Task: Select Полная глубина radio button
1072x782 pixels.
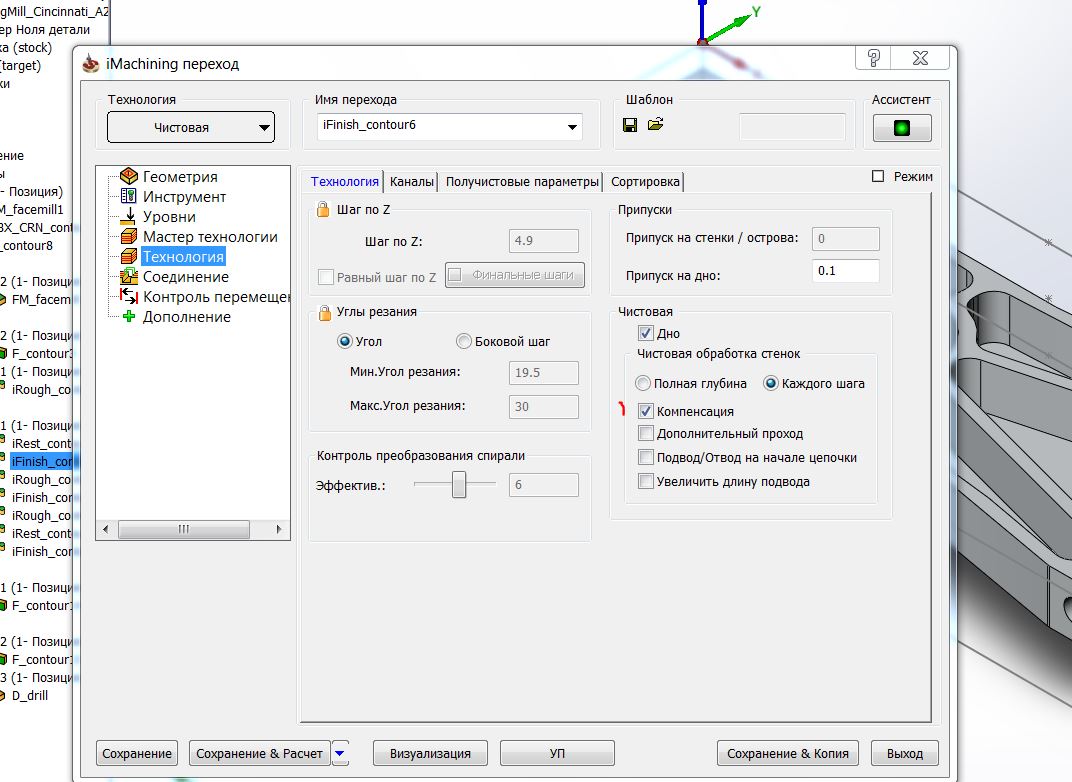Action: coord(643,383)
